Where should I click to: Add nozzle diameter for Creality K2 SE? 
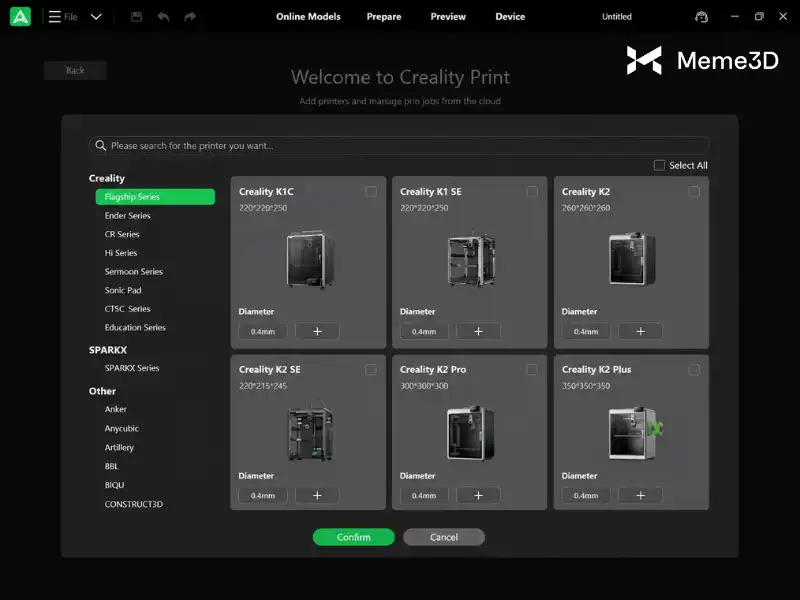click(317, 495)
